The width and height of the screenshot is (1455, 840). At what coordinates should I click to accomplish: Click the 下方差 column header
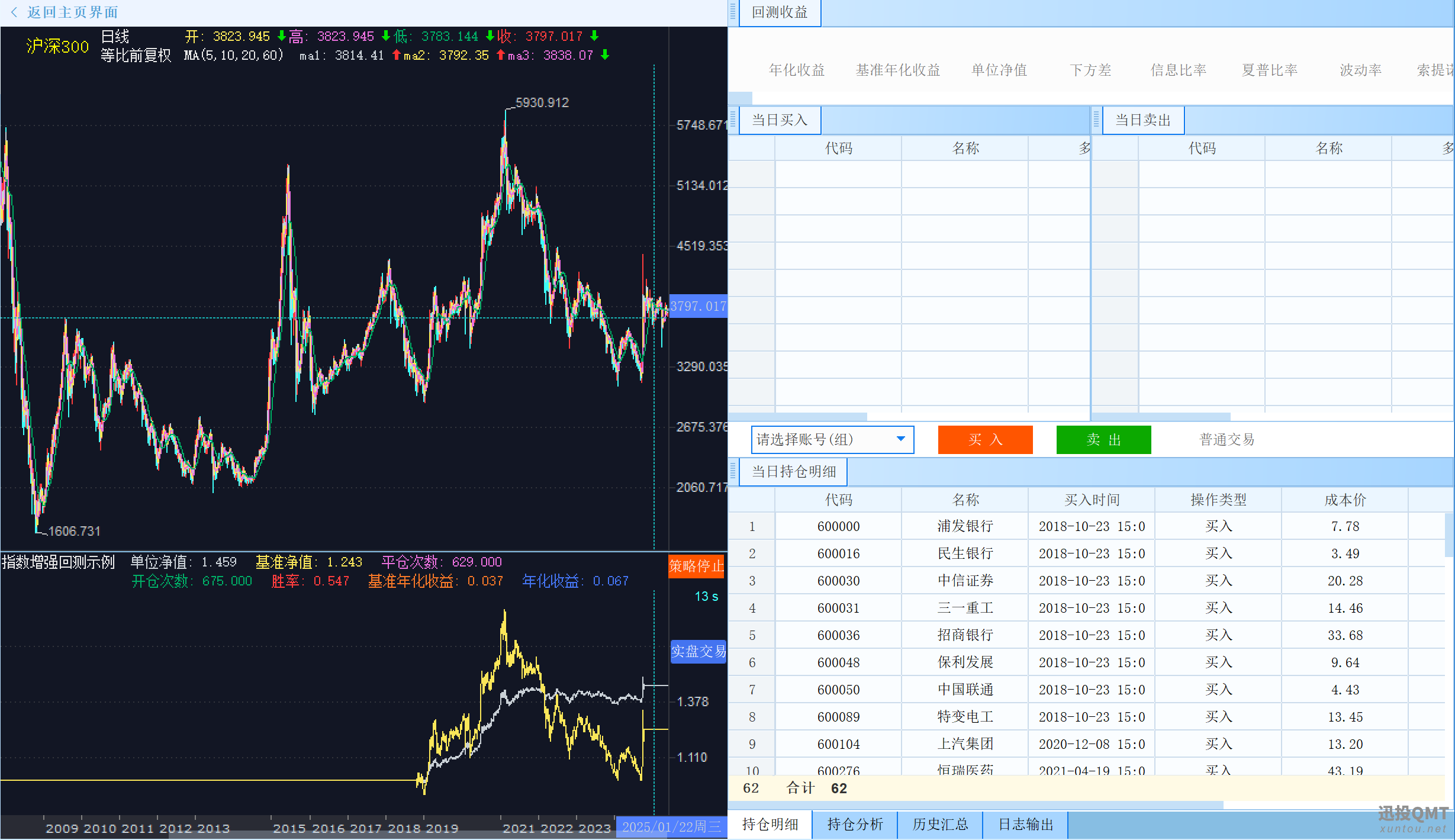[1090, 70]
